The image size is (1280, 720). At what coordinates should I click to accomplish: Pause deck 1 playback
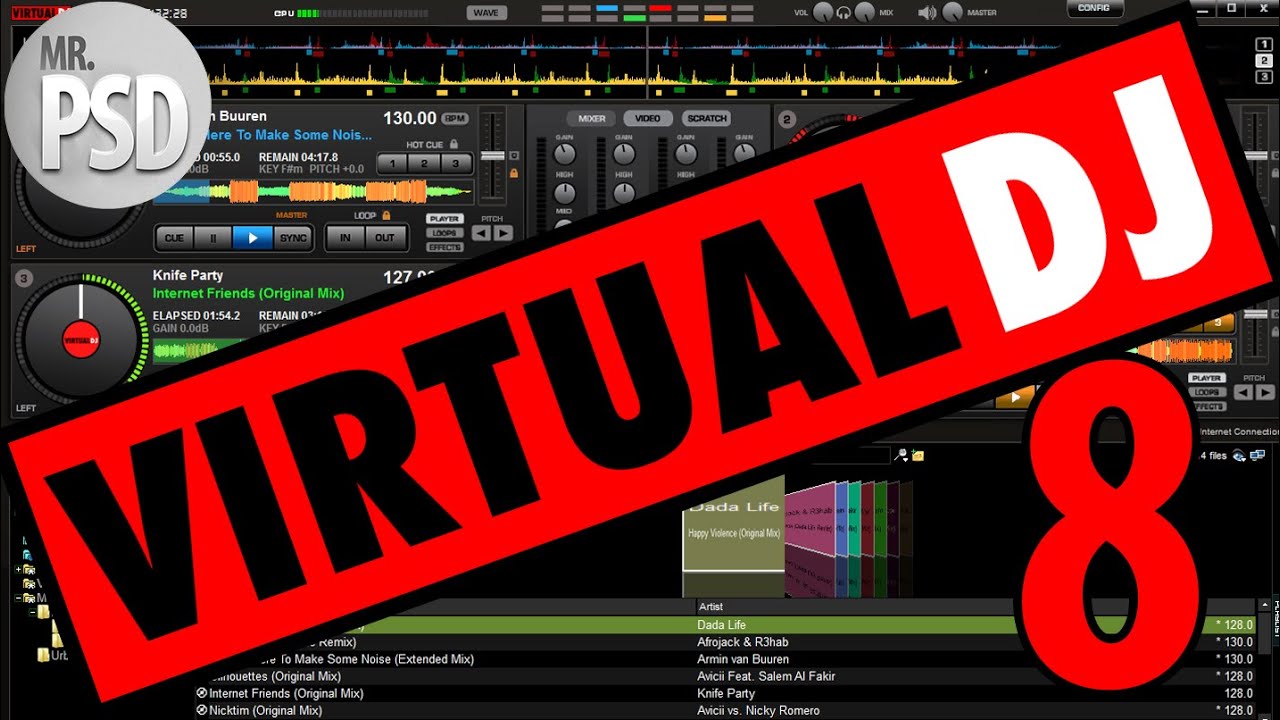tap(212, 238)
